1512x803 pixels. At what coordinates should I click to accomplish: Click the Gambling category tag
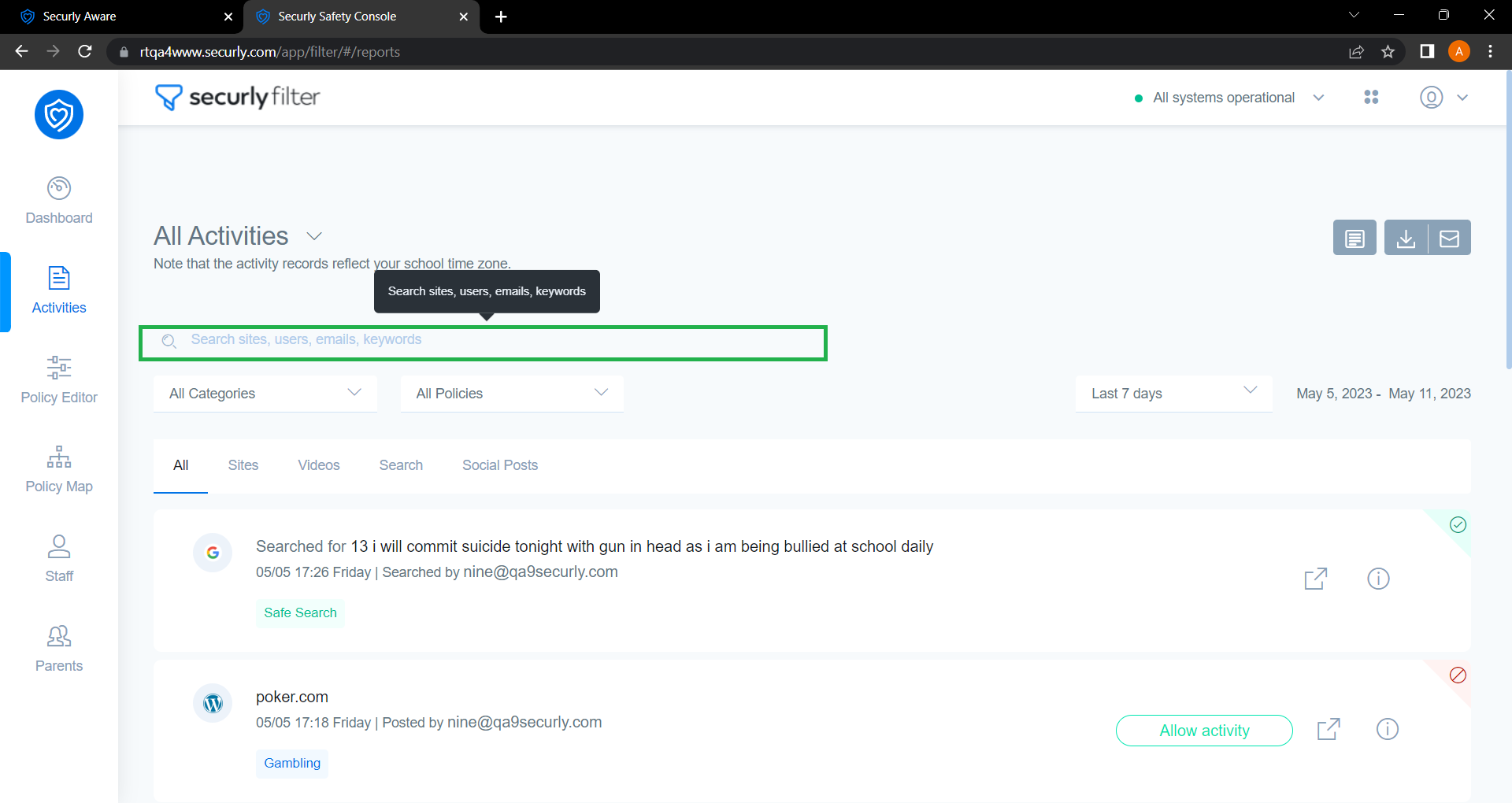click(292, 764)
